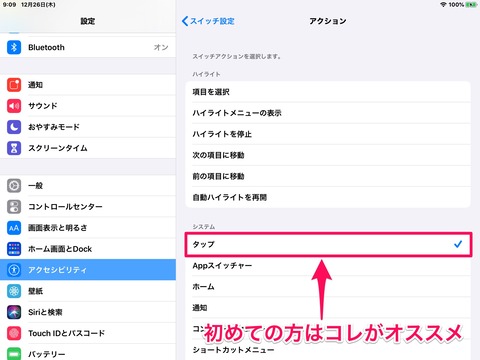480x360 pixels.
Task: Tap the 画面表示と明るさ AA icon
Action: [14, 228]
